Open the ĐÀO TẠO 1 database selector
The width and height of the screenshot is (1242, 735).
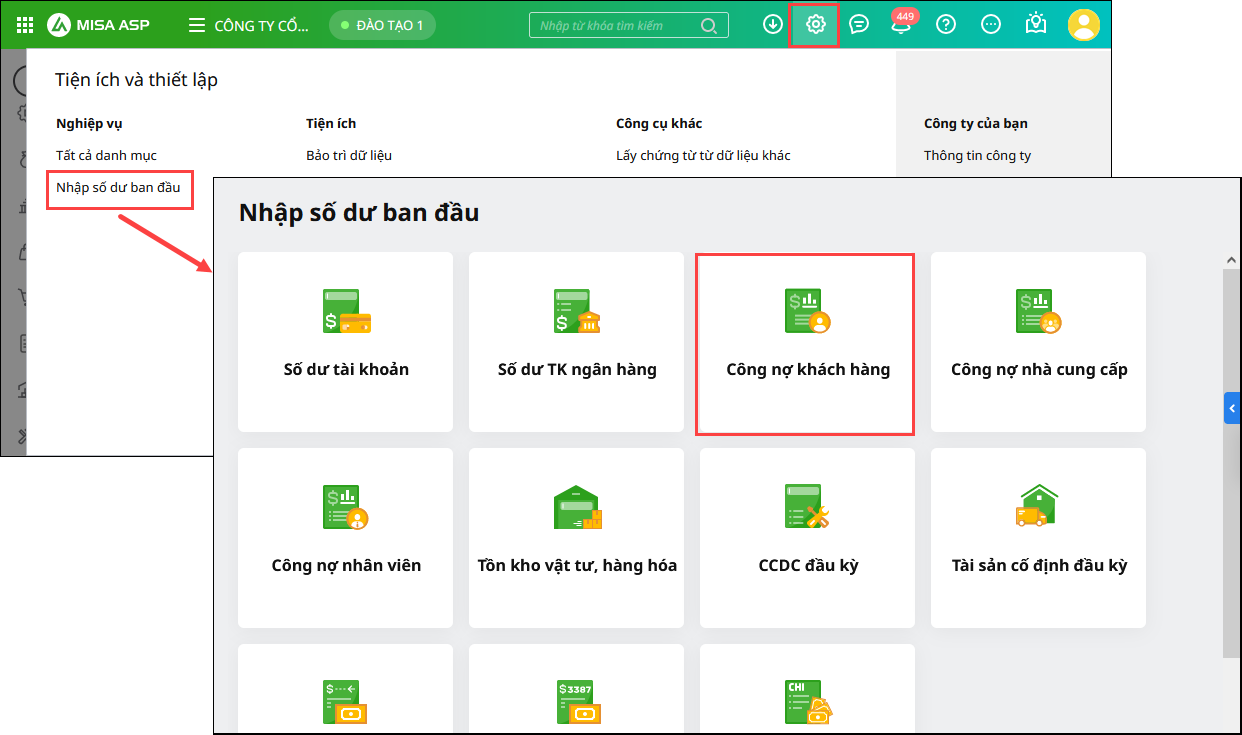pyautogui.click(x=382, y=25)
